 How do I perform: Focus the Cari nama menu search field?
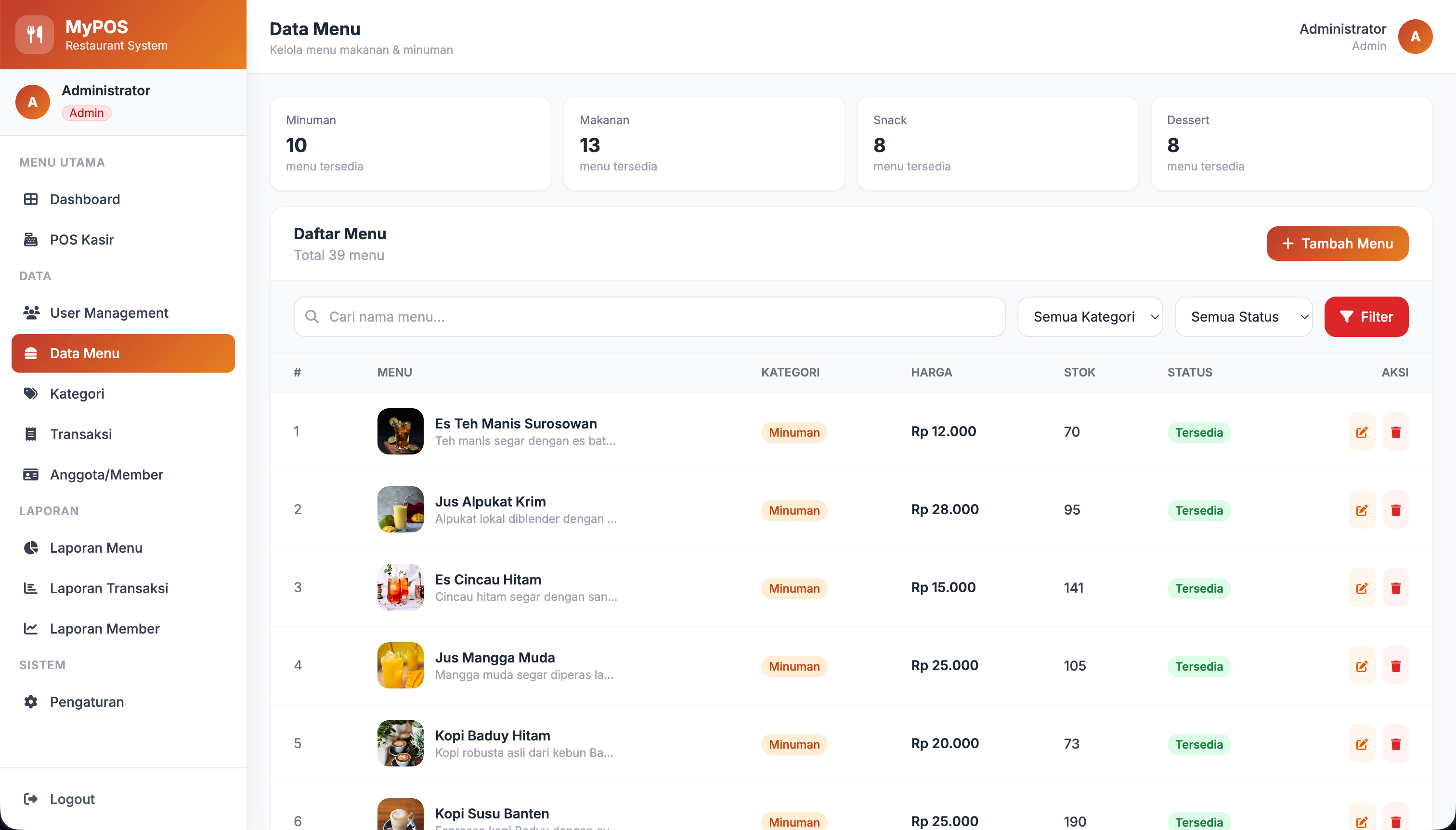coord(650,316)
